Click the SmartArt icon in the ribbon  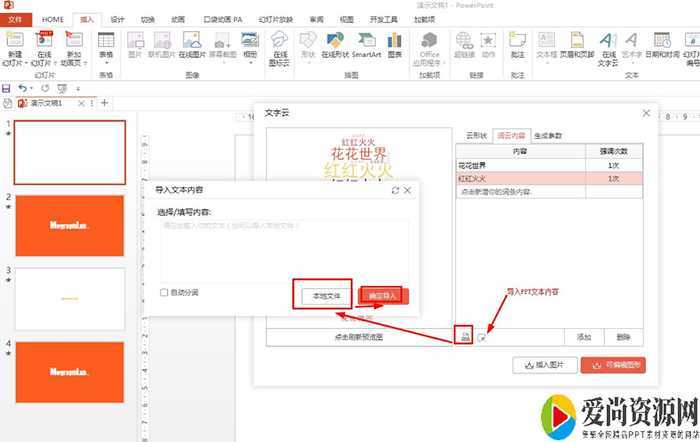coord(366,44)
